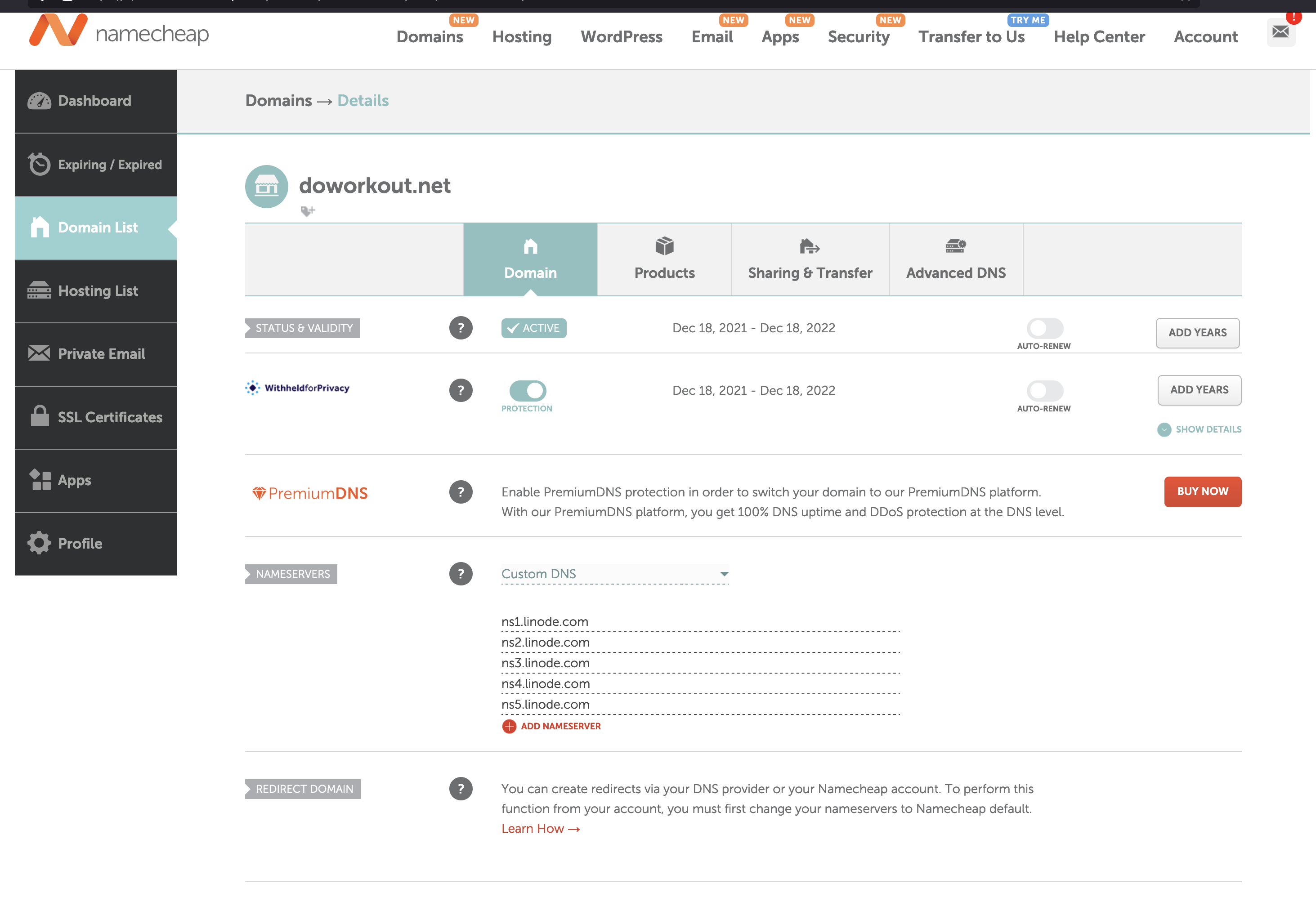Click Buy Now for PremiumDNS
The image size is (1316, 902).
[x=1202, y=491]
